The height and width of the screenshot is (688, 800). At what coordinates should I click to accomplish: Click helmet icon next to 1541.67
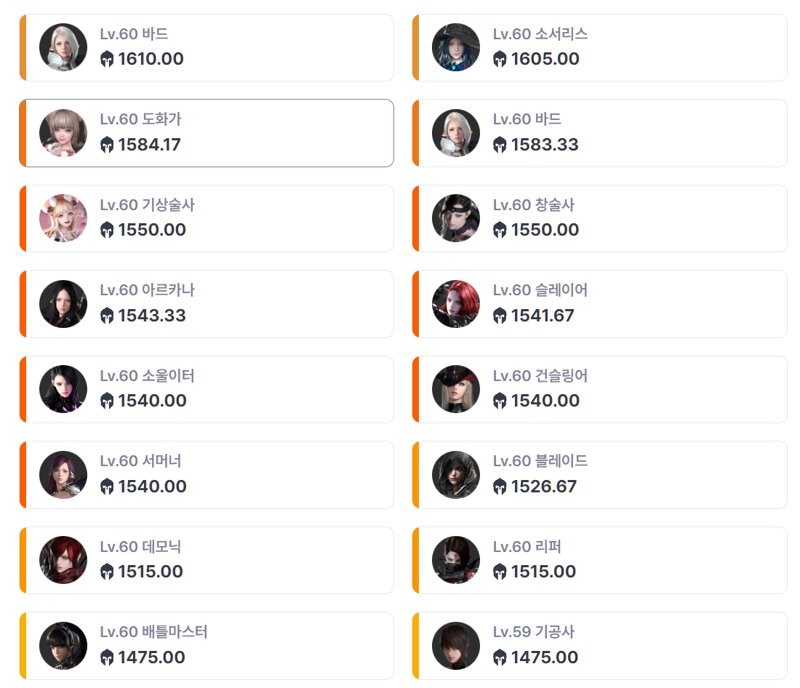click(499, 316)
